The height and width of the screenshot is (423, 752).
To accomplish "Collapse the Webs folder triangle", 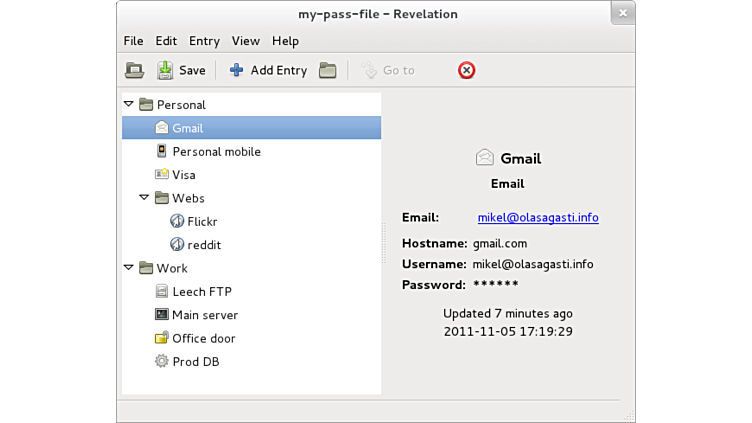I will 145,198.
